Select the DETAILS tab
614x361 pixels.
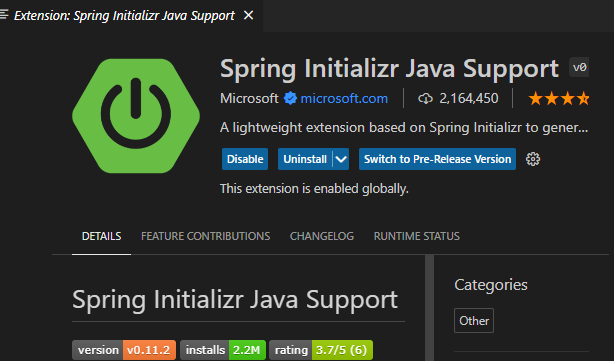coord(101,236)
